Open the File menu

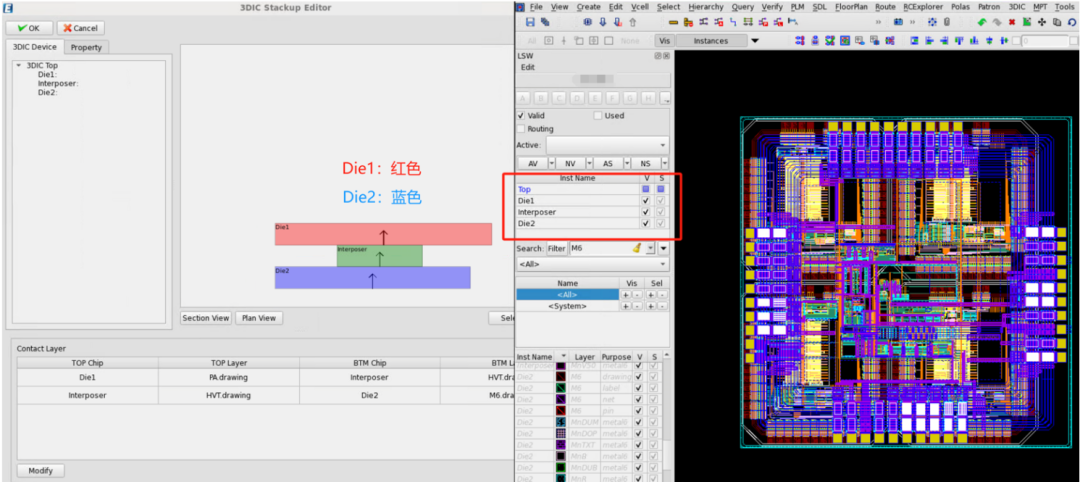point(537,7)
